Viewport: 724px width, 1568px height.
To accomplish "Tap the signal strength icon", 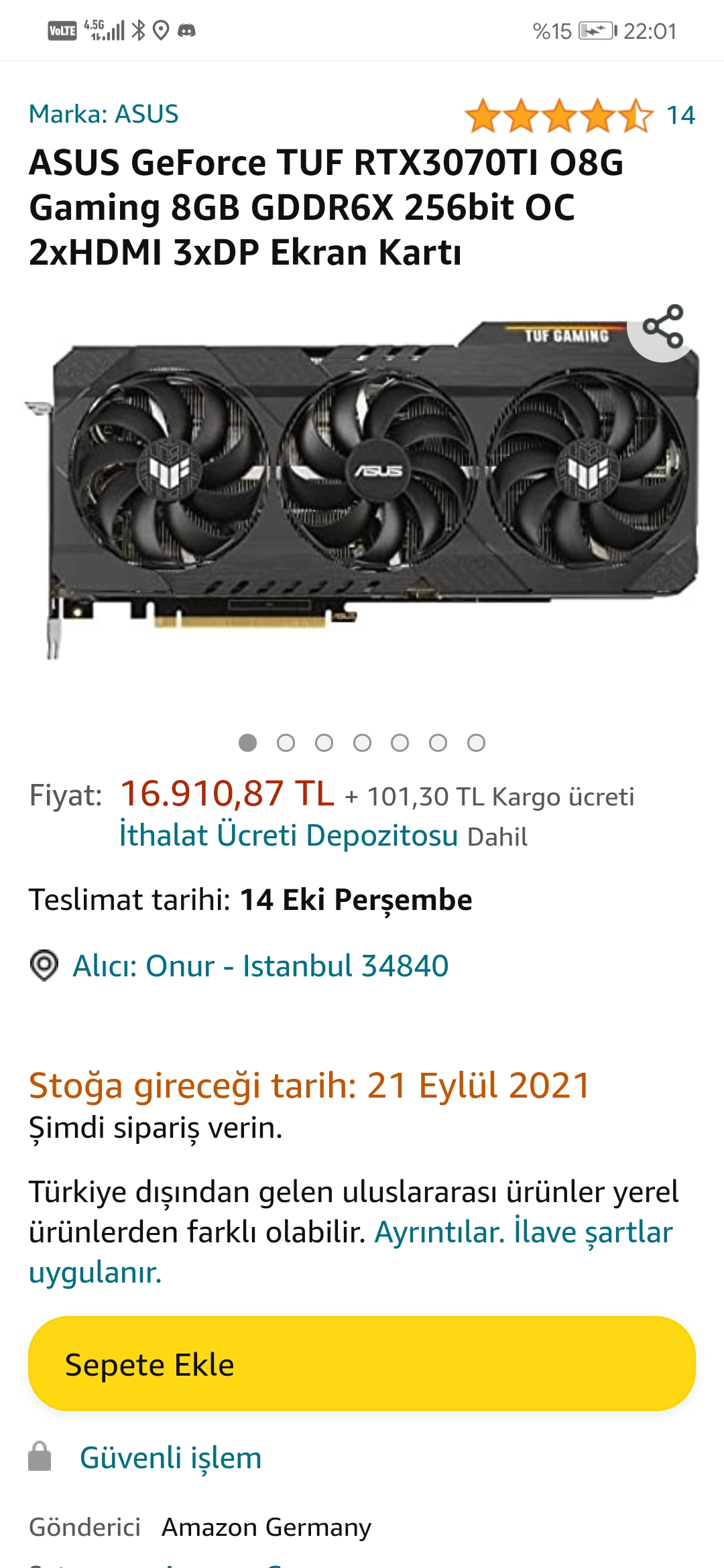I will 105,30.
